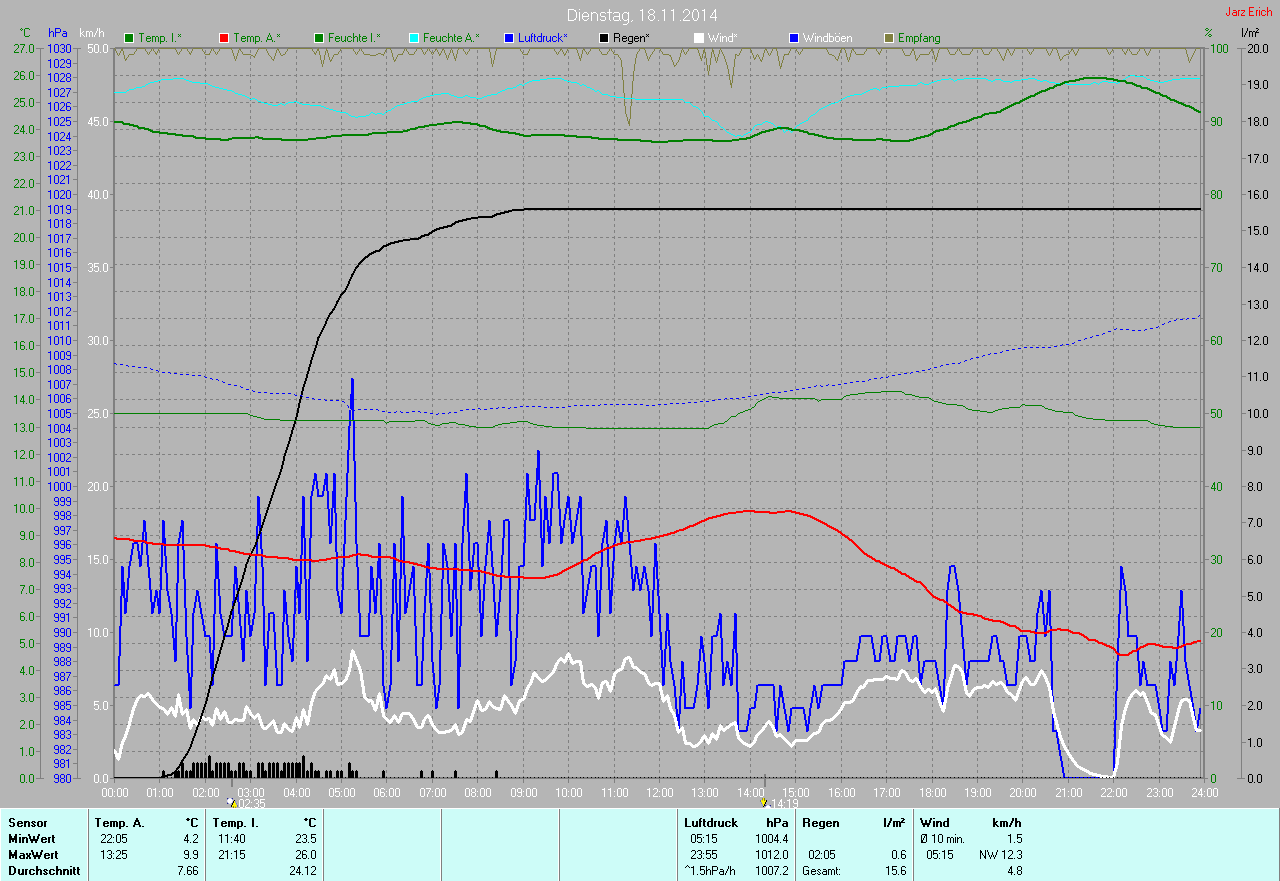Click the blue Luftdruck* legend square
Screen dimensions: 1280x881
click(x=509, y=38)
